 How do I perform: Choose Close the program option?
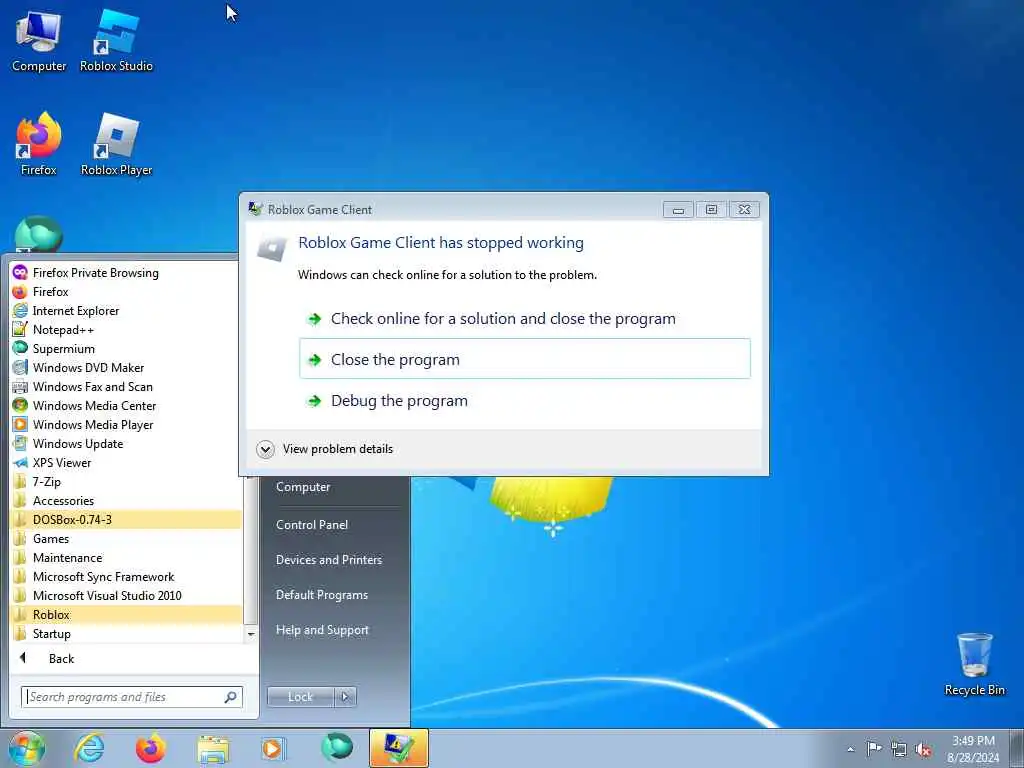pos(525,359)
